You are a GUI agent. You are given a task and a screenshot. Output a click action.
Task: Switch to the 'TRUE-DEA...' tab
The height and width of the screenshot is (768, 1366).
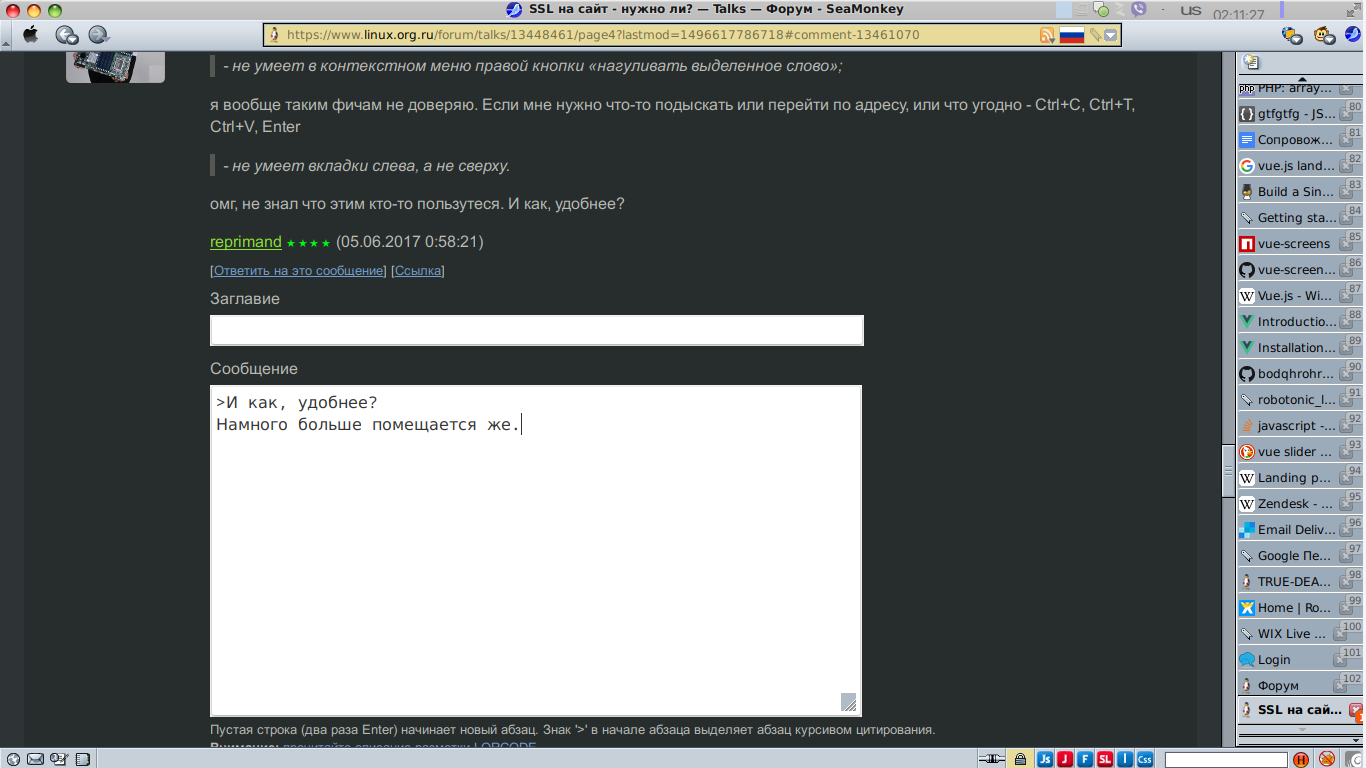1300,582
